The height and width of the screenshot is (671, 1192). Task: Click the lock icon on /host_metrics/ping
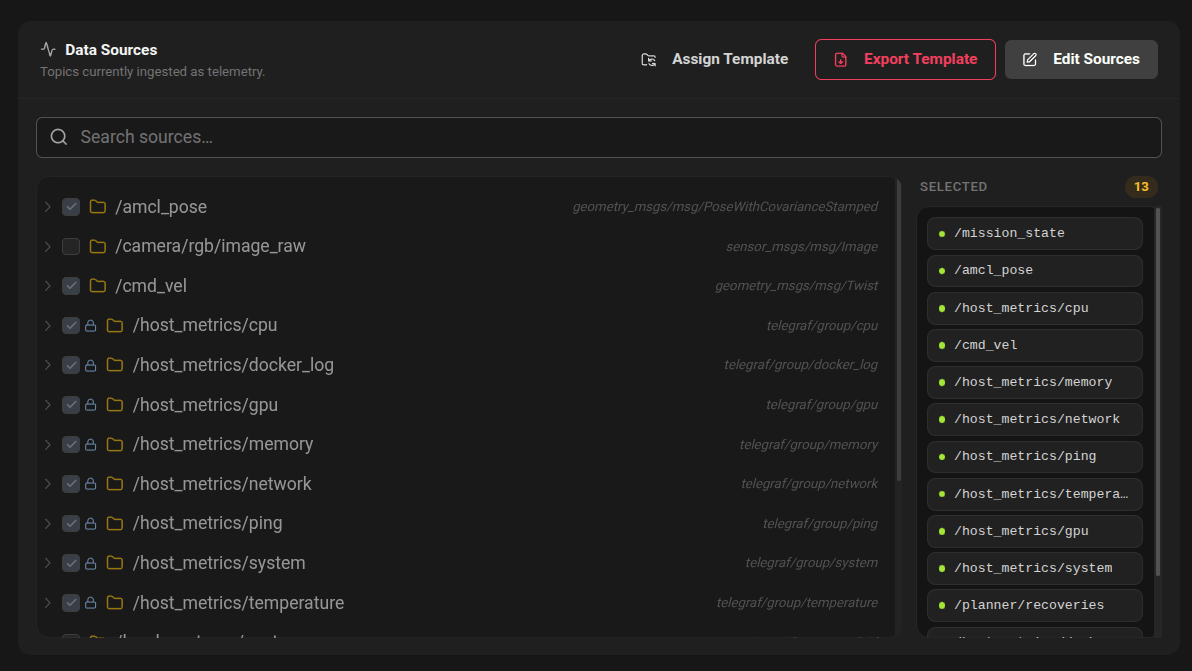pyautogui.click(x=90, y=524)
